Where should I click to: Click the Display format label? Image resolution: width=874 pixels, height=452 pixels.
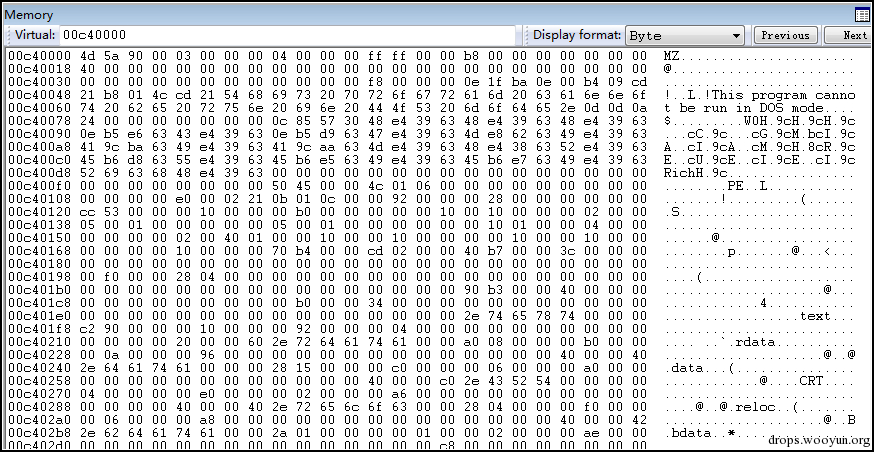click(x=577, y=35)
